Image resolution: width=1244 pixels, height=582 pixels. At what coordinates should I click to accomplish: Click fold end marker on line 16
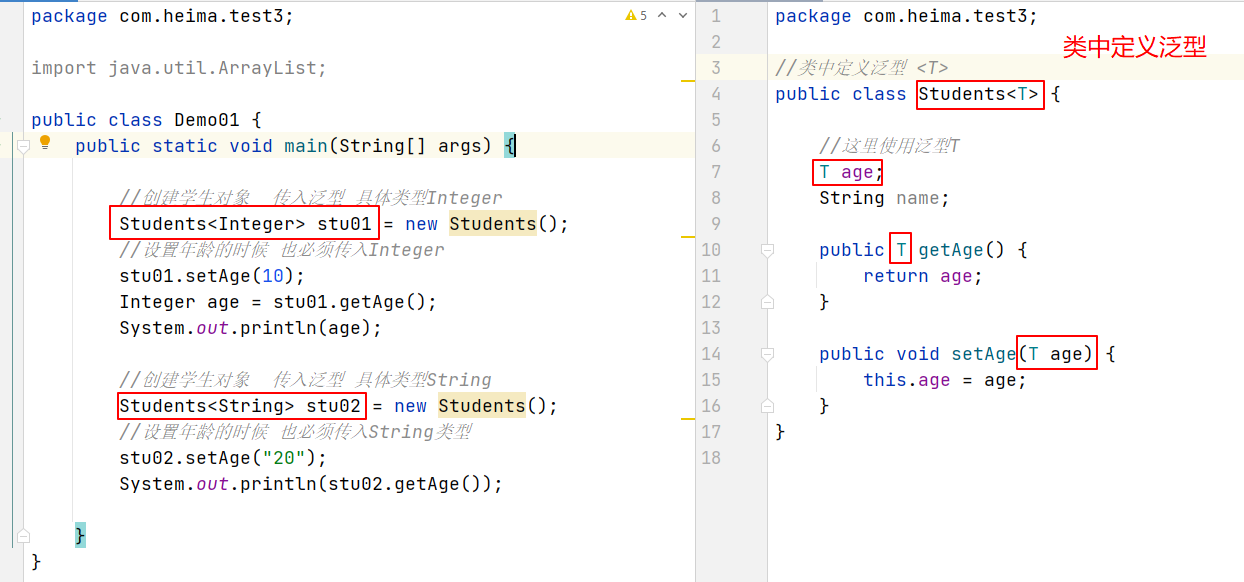click(767, 406)
